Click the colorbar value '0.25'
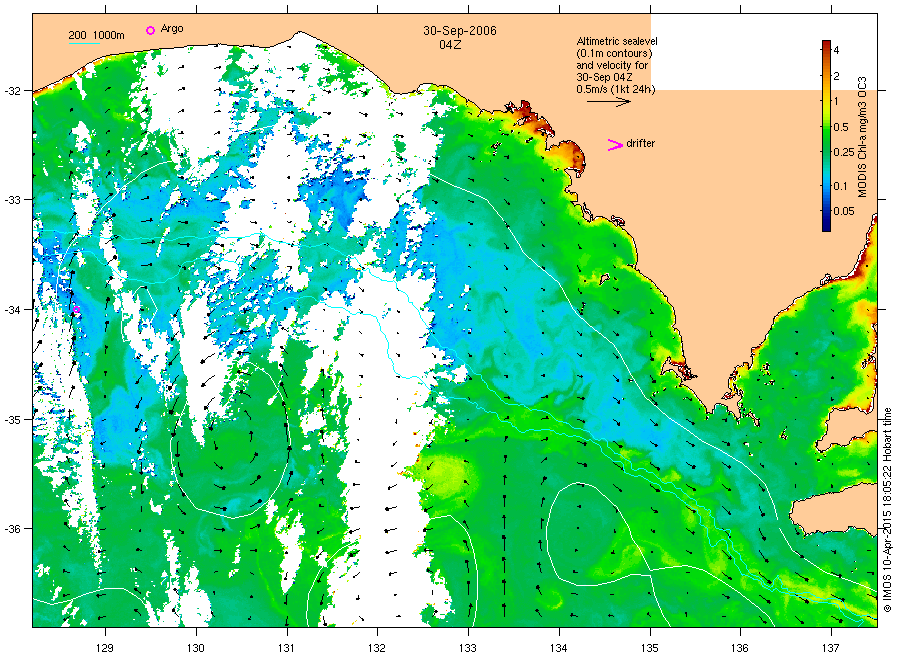Screen dimensions: 900x660 point(844,152)
